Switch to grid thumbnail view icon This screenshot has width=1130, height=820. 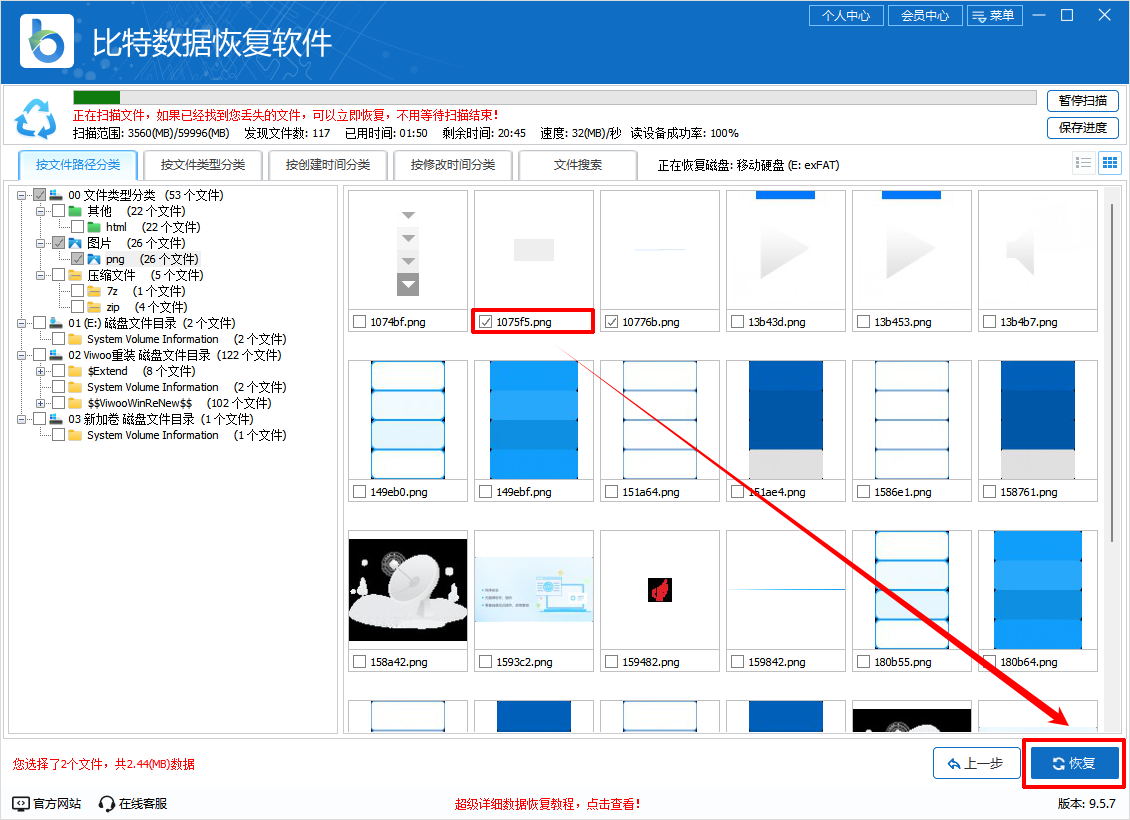[1110, 163]
